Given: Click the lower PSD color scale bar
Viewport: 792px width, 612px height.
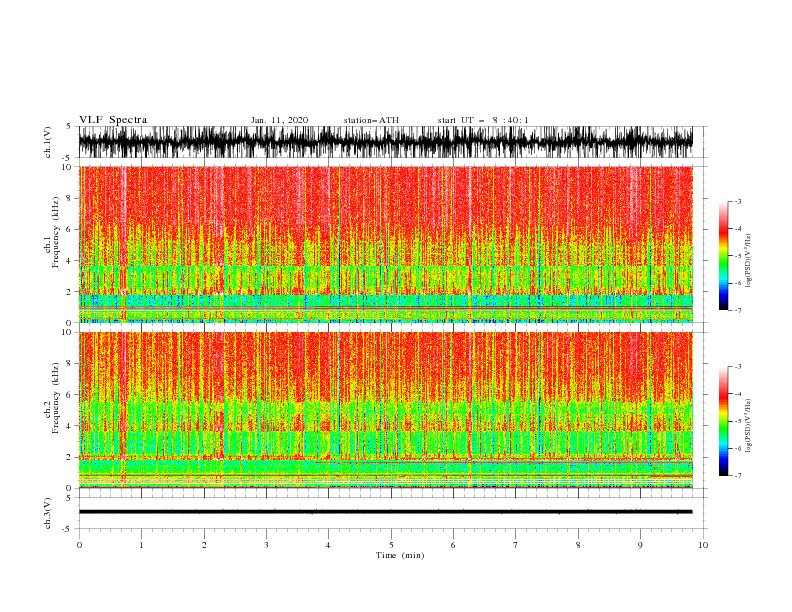Looking at the screenshot, I should pos(723,421).
